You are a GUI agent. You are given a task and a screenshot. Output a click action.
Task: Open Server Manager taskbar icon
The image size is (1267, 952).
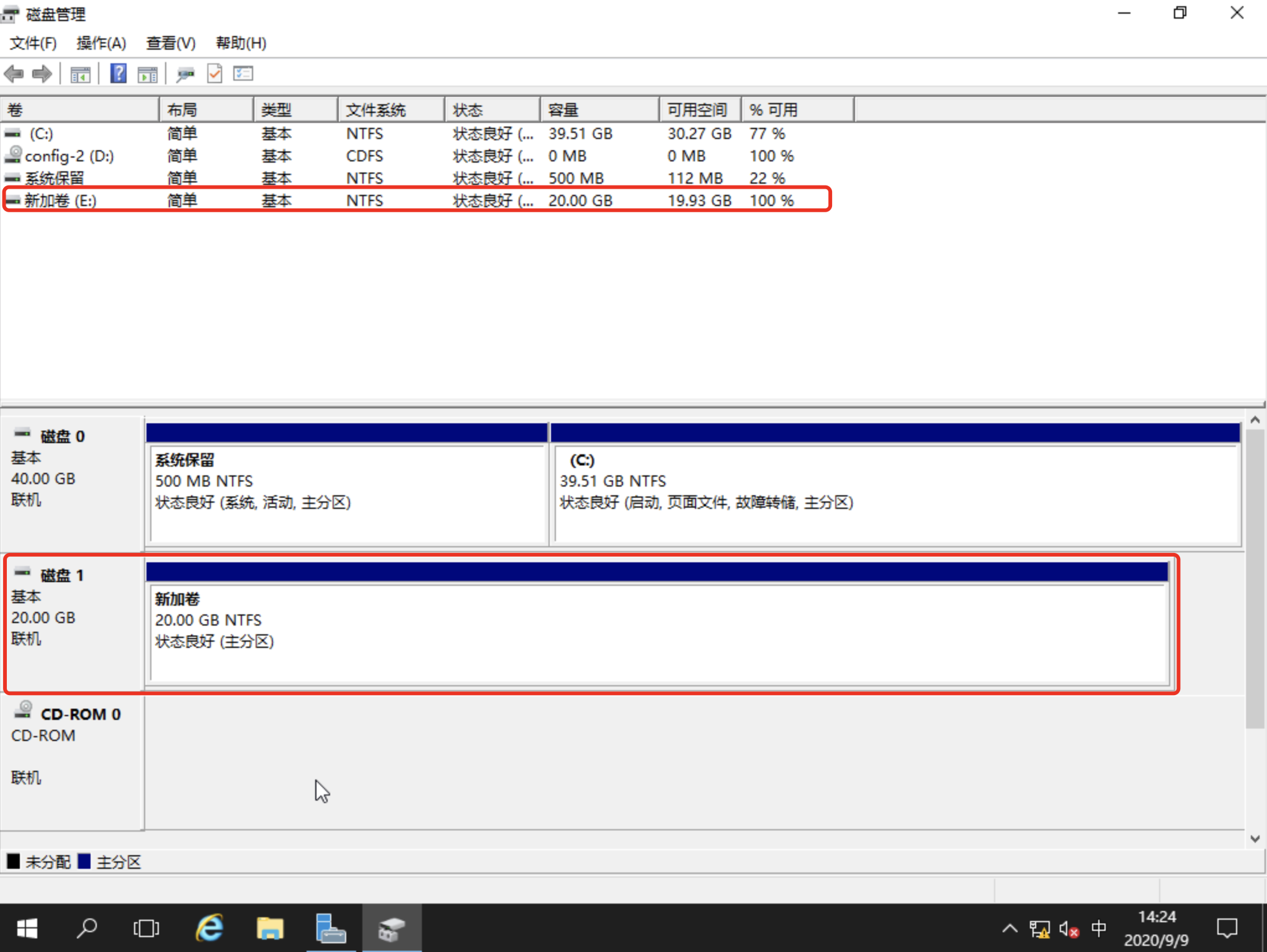point(330,928)
